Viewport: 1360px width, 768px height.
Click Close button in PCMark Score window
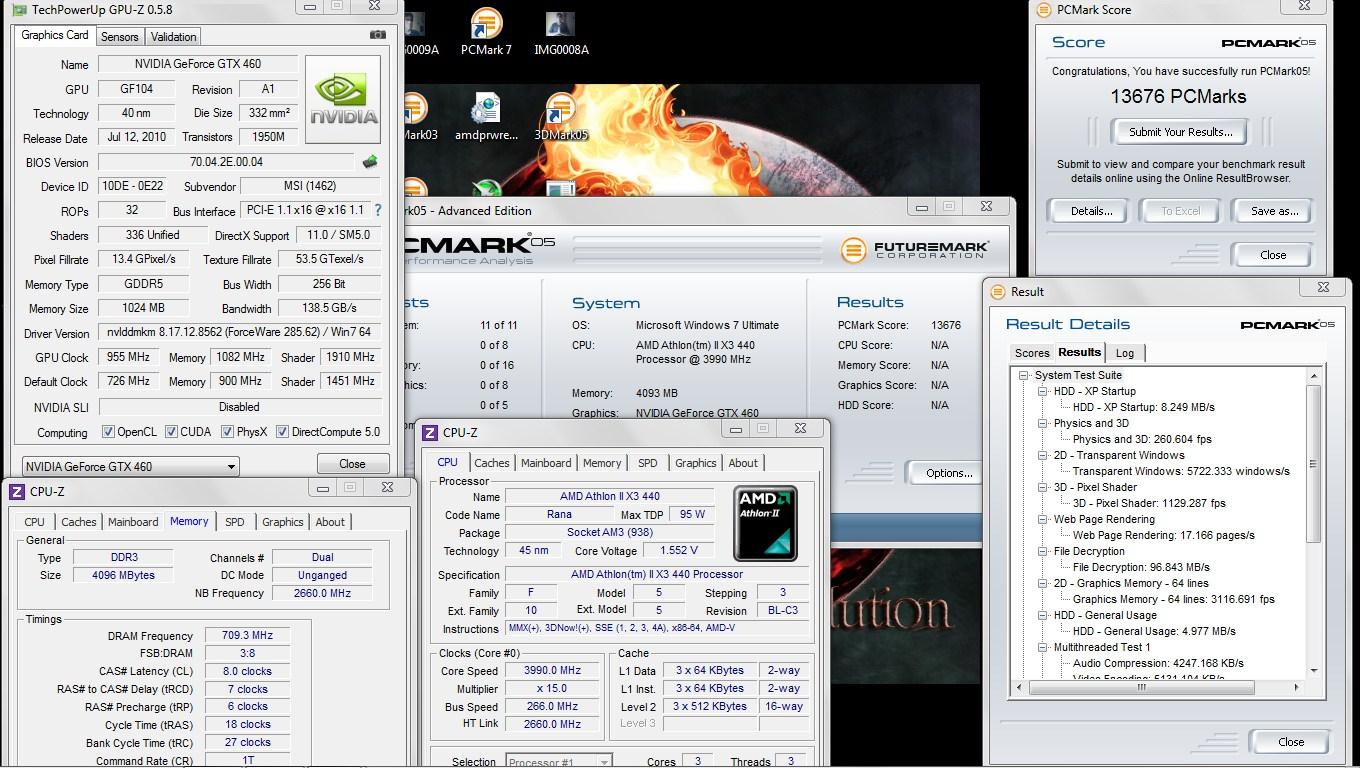[1273, 255]
